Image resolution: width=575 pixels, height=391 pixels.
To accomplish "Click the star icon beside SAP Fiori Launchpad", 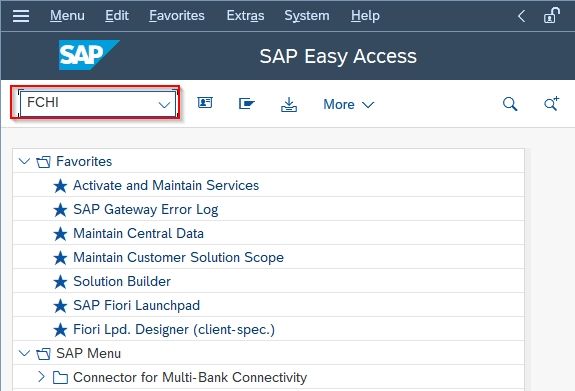I will (x=60, y=306).
